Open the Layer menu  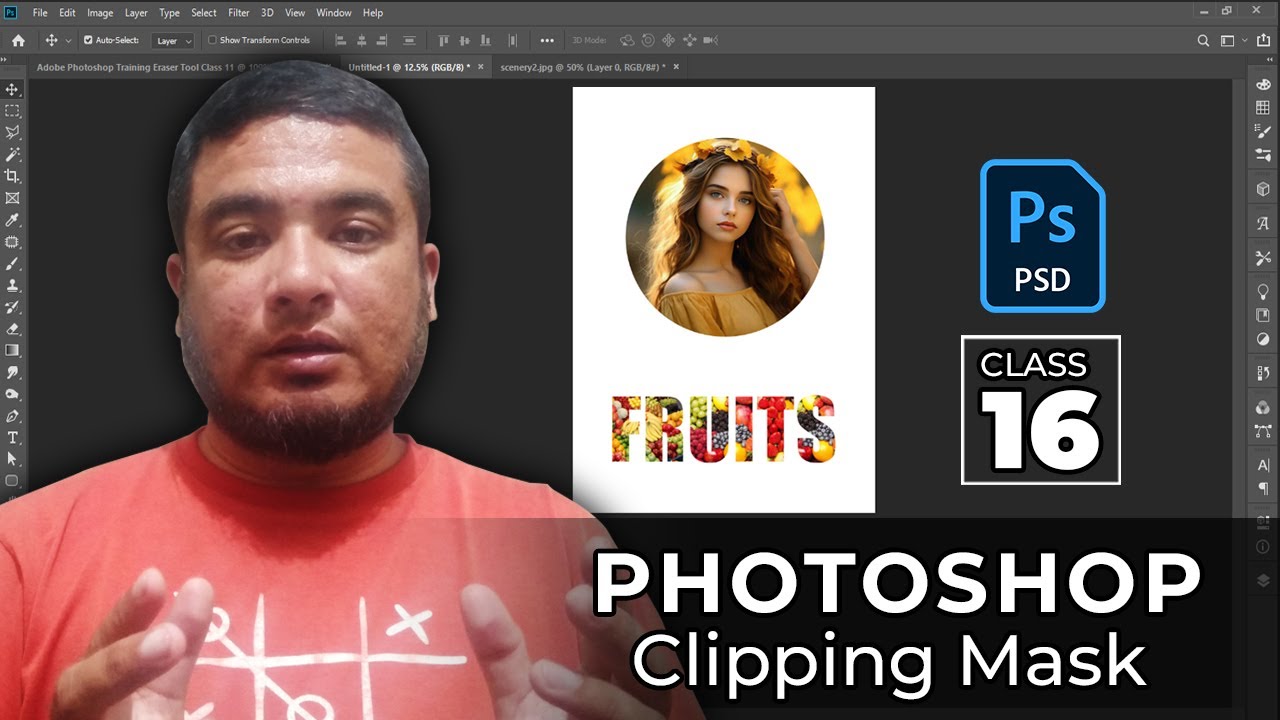click(x=136, y=13)
